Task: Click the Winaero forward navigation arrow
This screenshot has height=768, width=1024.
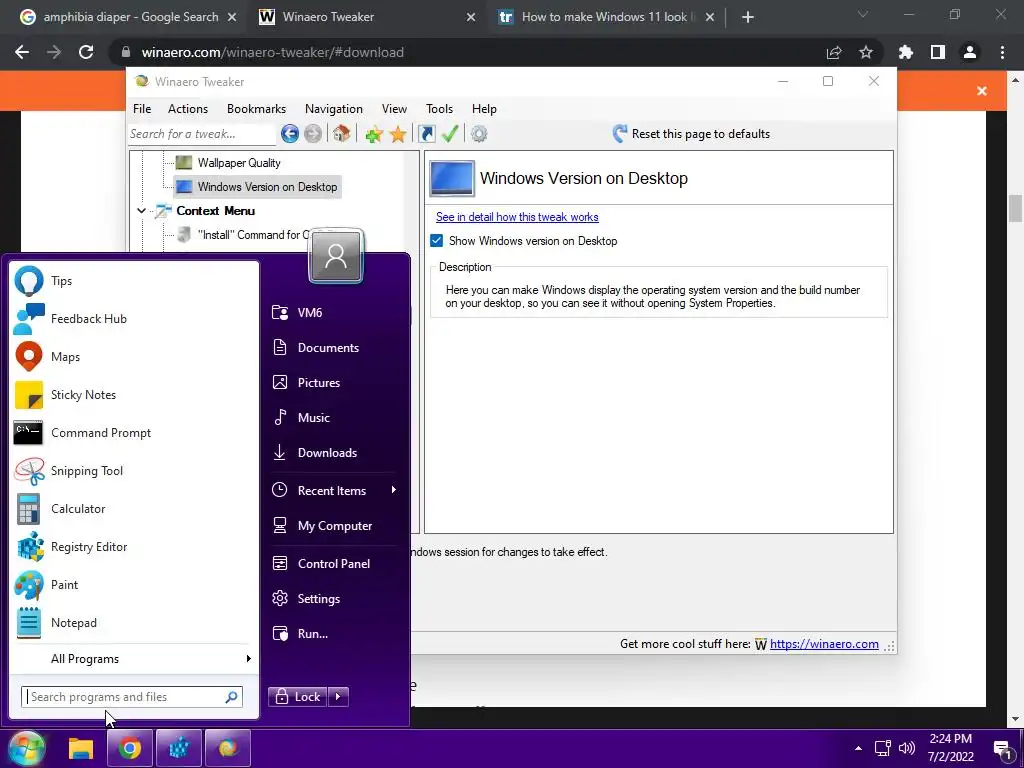Action: [313, 134]
